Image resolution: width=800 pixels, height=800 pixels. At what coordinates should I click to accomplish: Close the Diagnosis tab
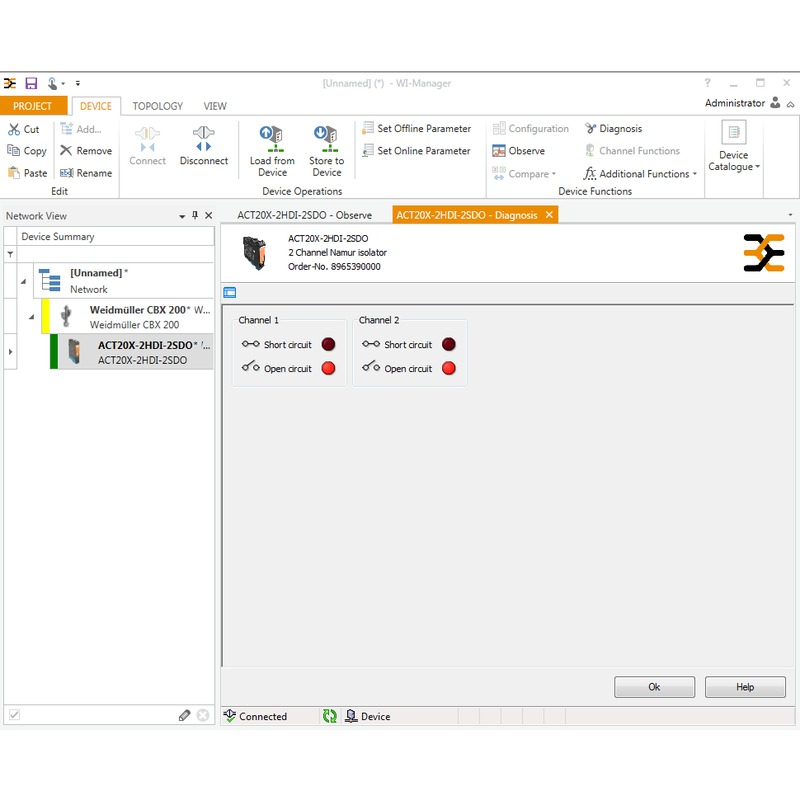[x=549, y=215]
